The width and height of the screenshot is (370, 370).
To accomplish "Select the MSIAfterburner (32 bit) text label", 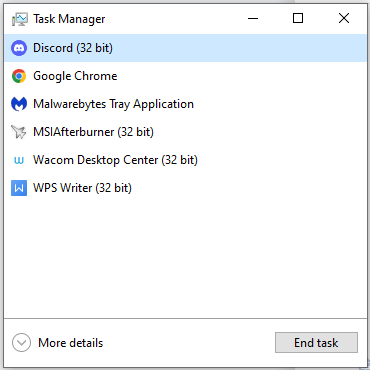I will pos(93,132).
